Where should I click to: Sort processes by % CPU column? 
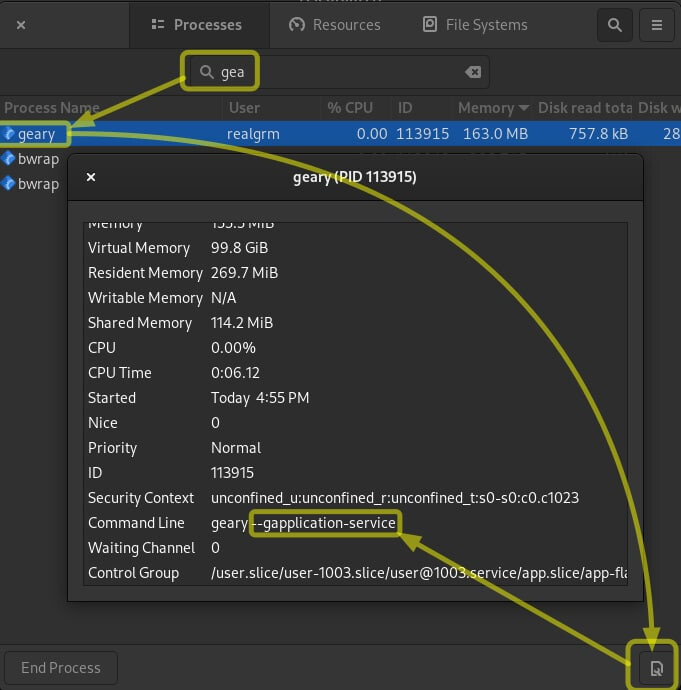(349, 108)
